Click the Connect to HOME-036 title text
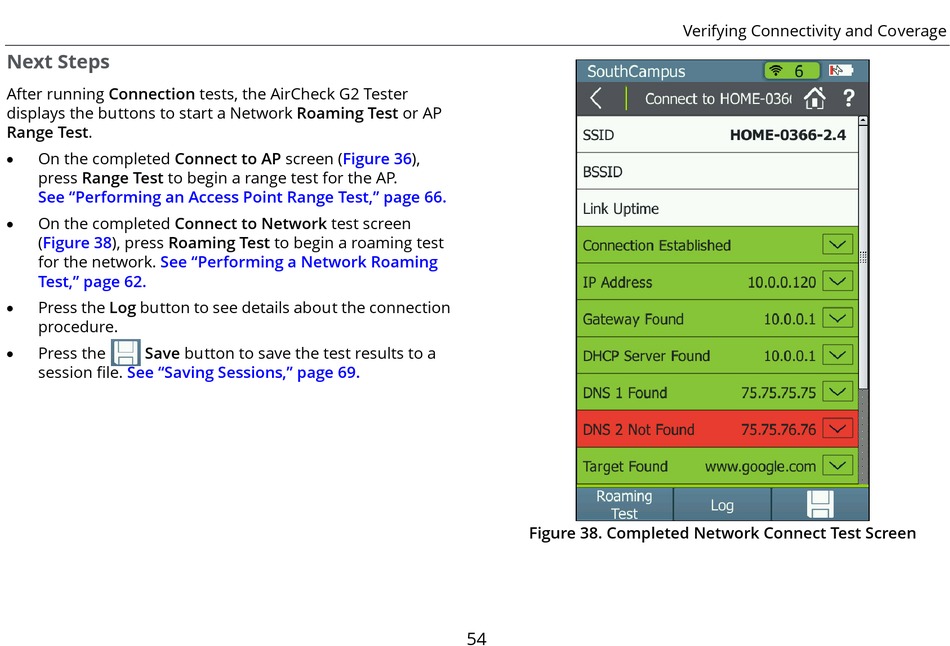 point(718,98)
